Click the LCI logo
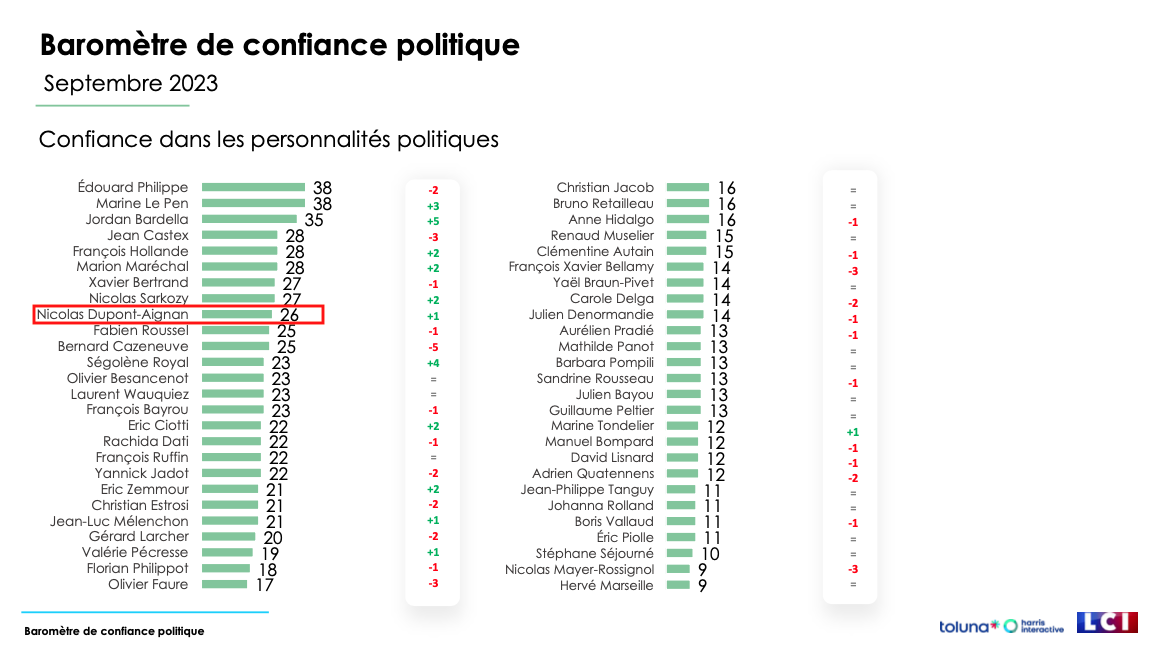Viewport: 1165px width, 653px height. pyautogui.click(x=1107, y=623)
